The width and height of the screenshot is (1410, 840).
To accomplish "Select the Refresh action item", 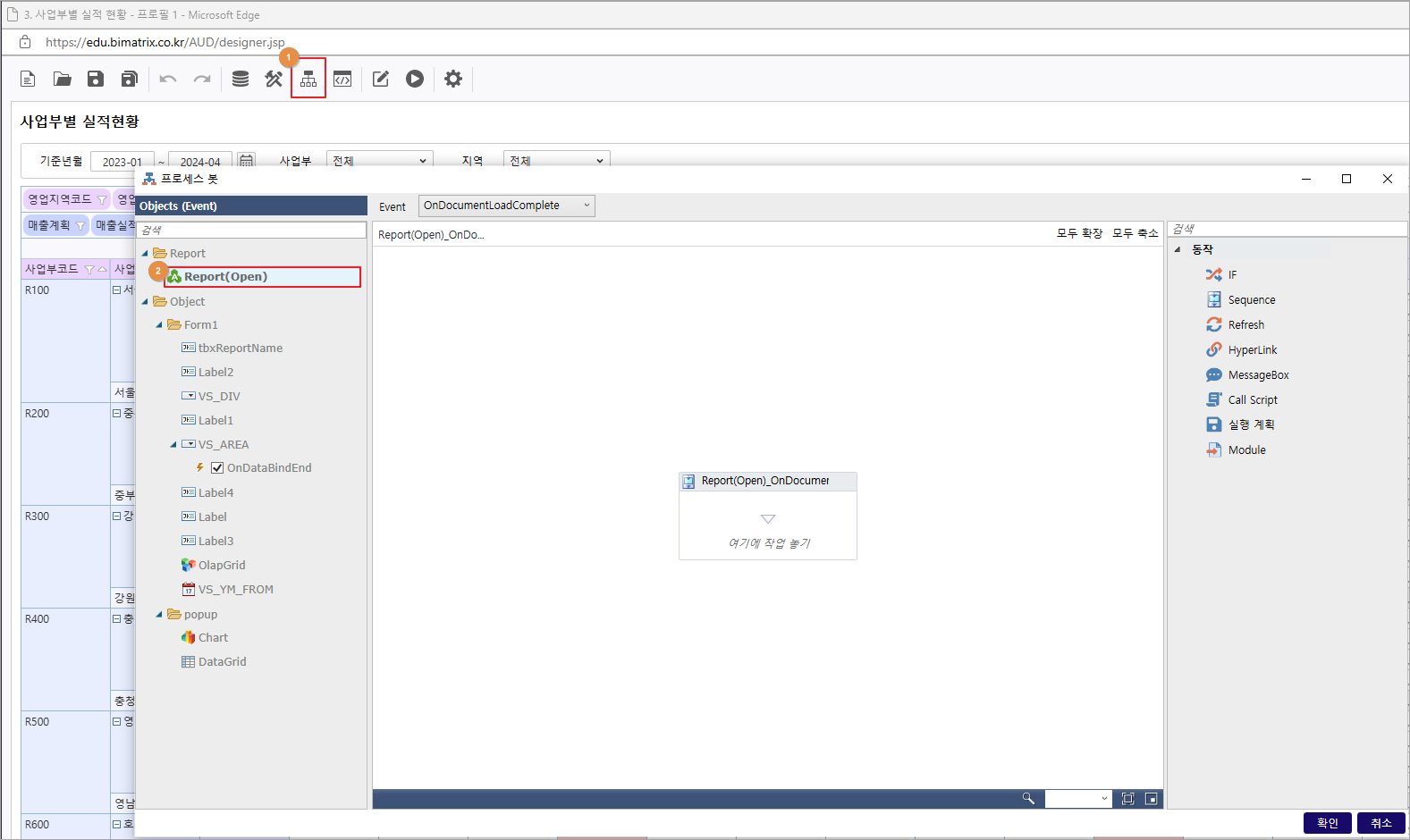I will pyautogui.click(x=1236, y=325).
